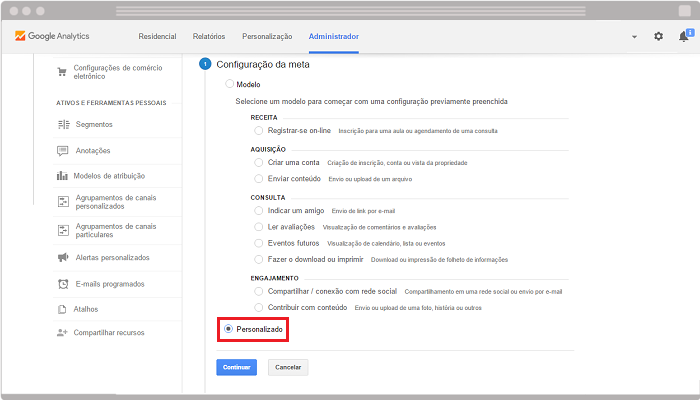Viewport: 700px width, 400px height.
Task: Select Enviar conteúdo radio option
Action: tap(258, 179)
